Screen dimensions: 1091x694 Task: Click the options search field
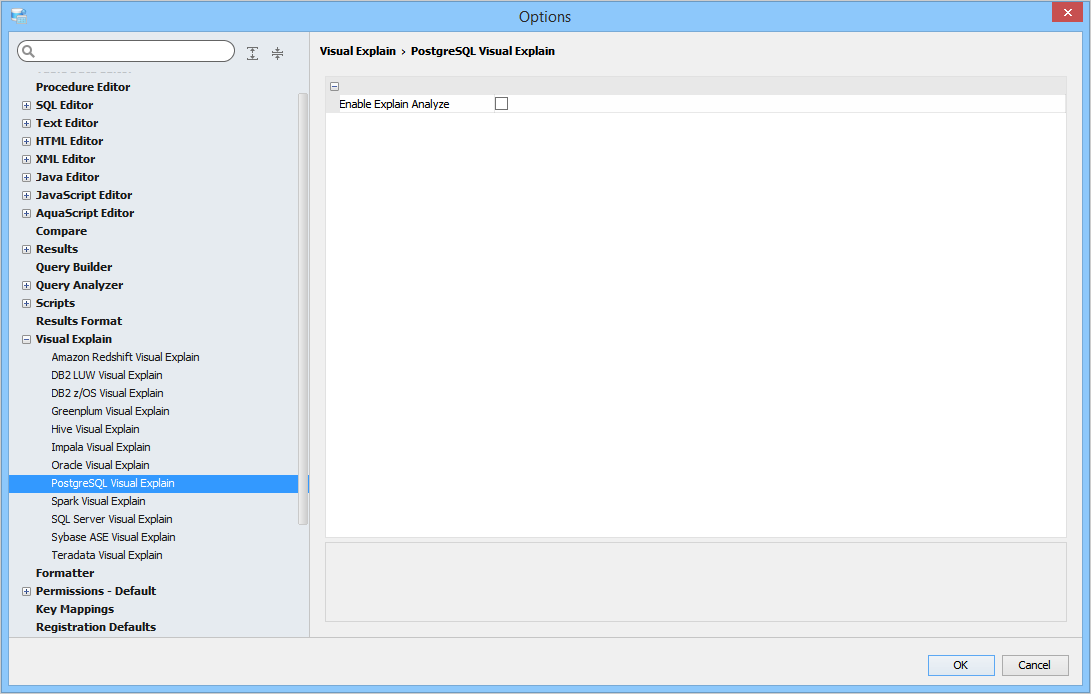(x=126, y=51)
